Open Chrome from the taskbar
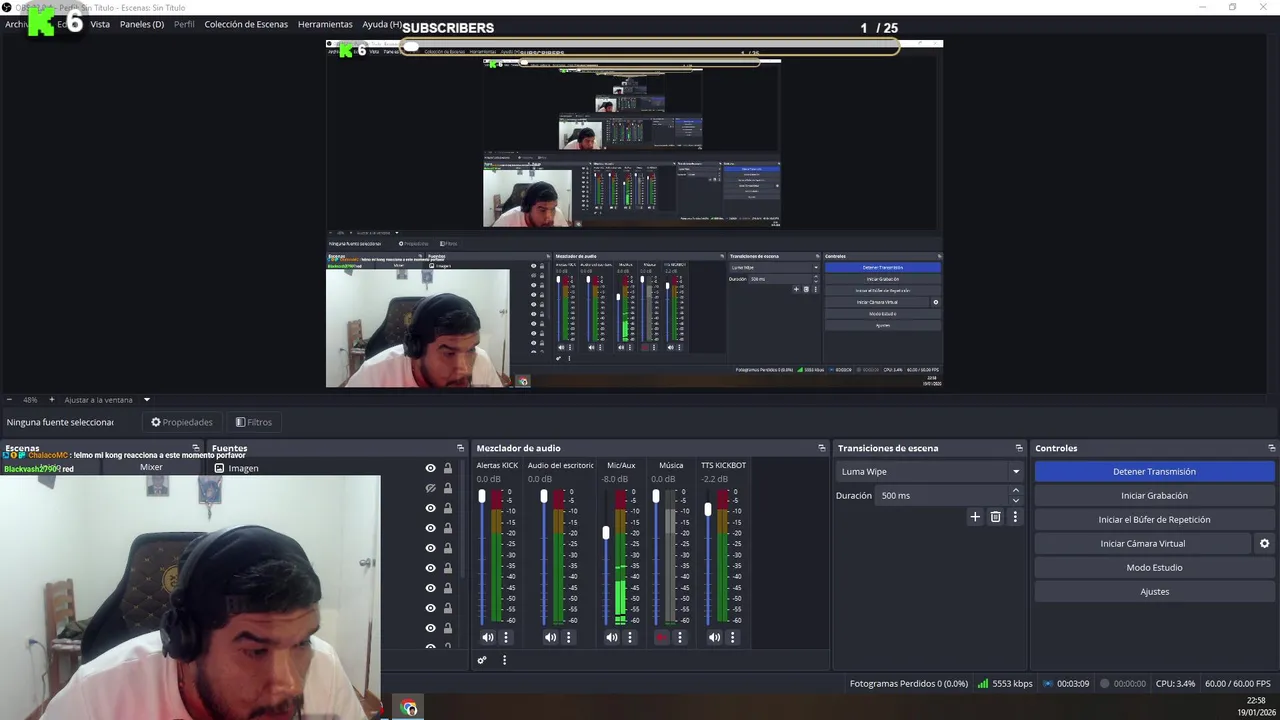The height and width of the screenshot is (720, 1280). tap(409, 708)
